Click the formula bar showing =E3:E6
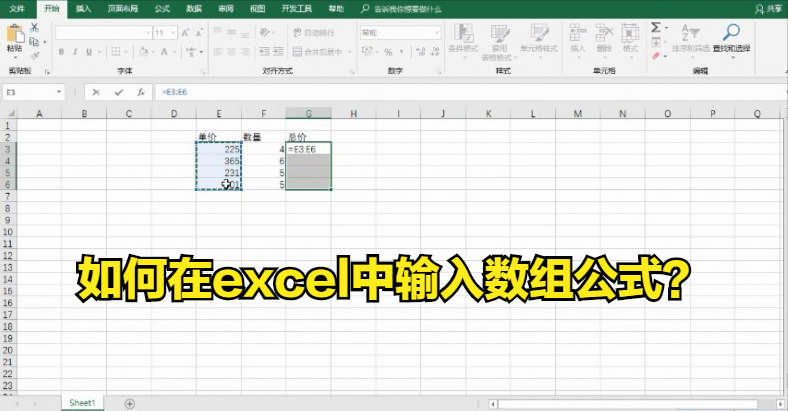This screenshot has height=411, width=788. pos(470,92)
